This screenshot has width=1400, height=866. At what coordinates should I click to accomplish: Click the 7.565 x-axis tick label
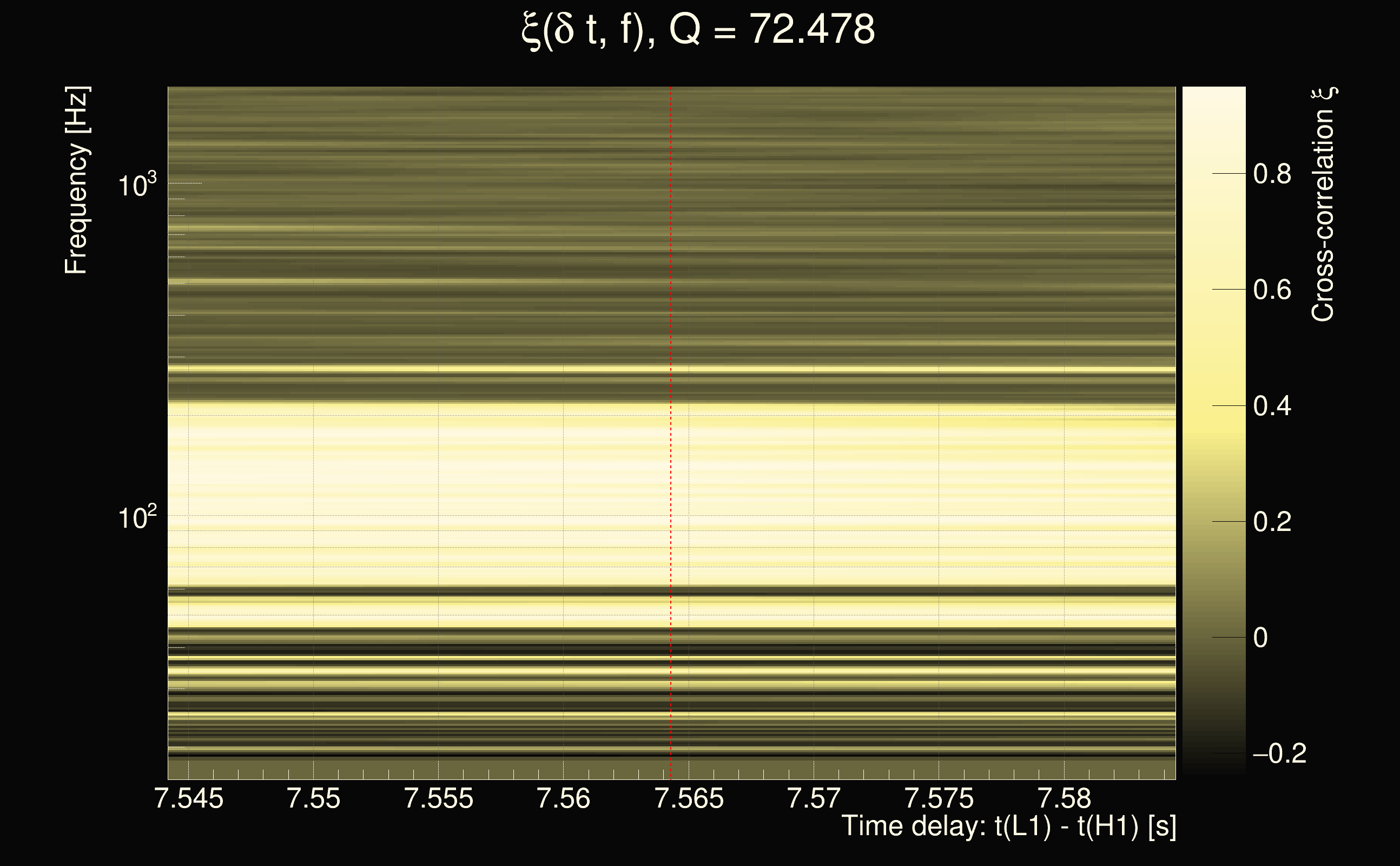tap(689, 798)
